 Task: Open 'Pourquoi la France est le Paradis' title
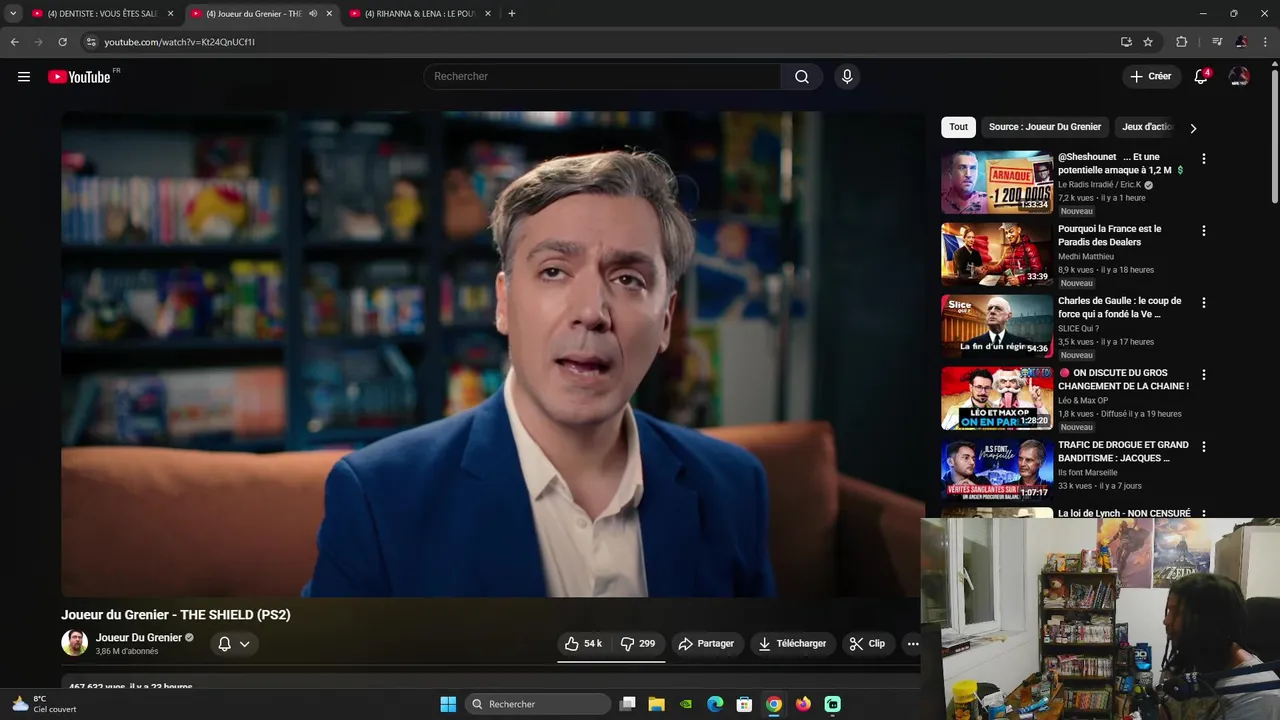[x=1110, y=236]
